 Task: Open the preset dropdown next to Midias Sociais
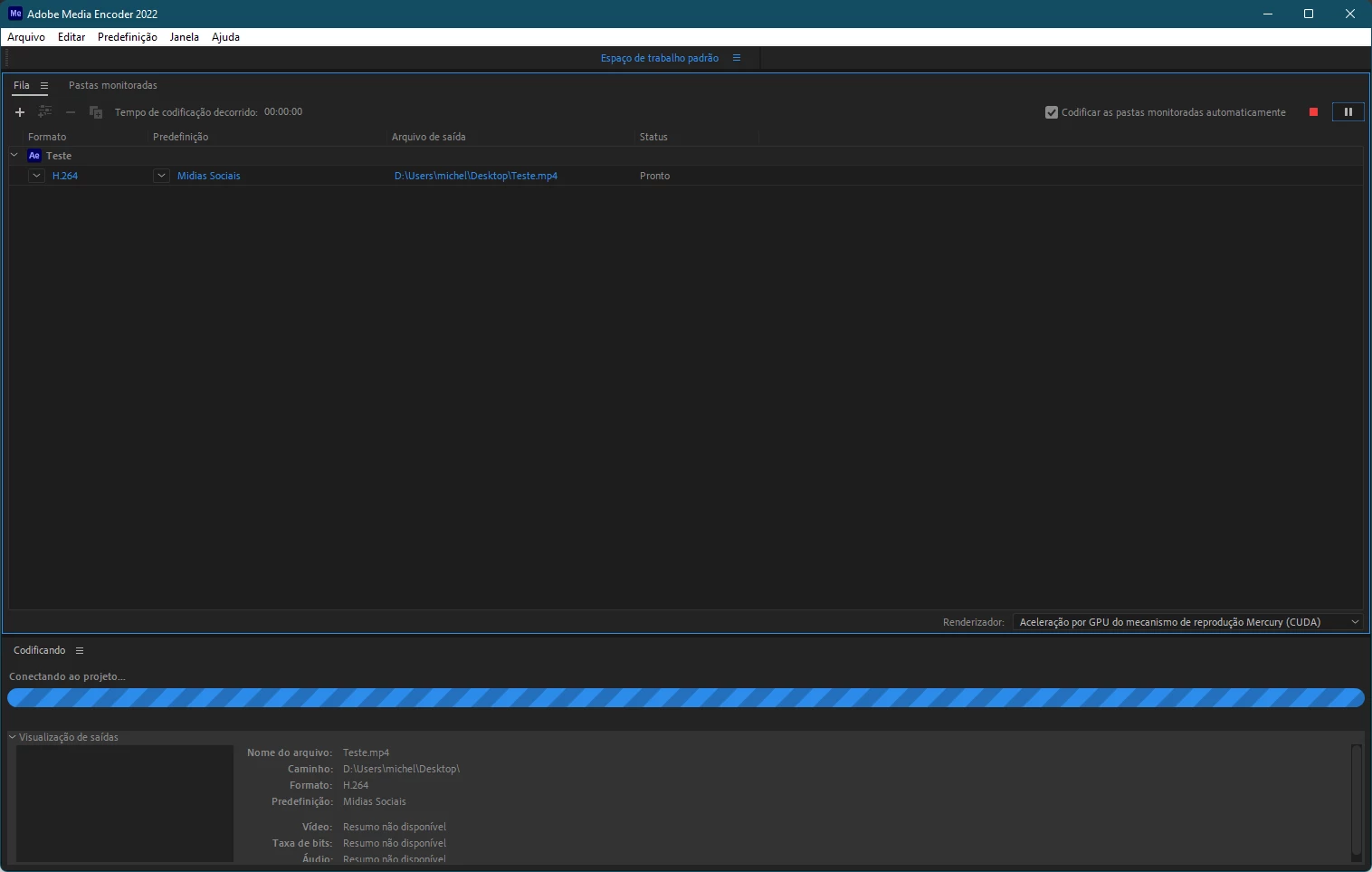(x=161, y=176)
